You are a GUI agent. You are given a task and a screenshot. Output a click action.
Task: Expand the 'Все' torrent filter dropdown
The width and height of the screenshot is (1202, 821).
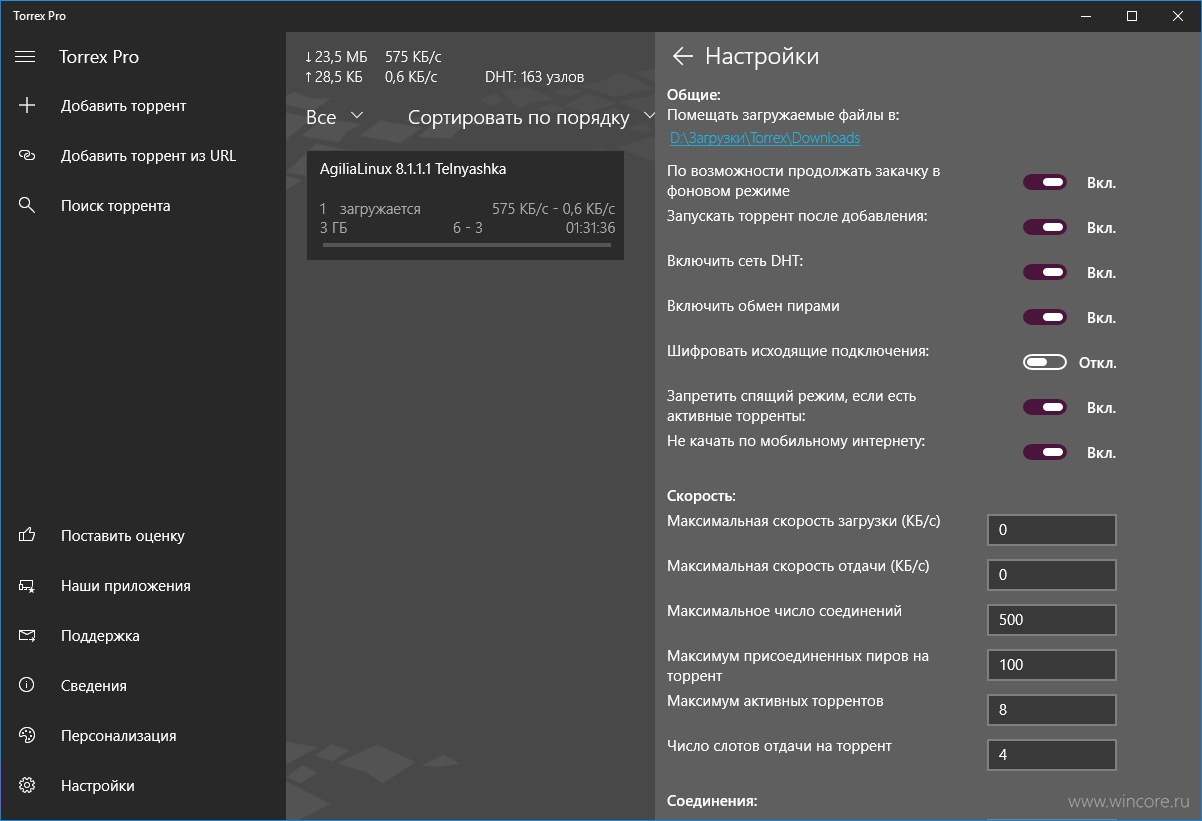(335, 117)
